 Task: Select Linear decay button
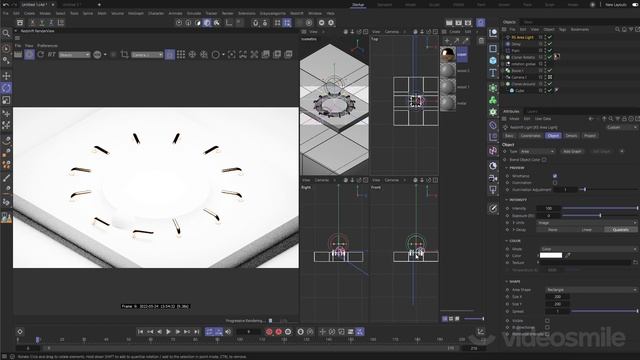(x=587, y=230)
